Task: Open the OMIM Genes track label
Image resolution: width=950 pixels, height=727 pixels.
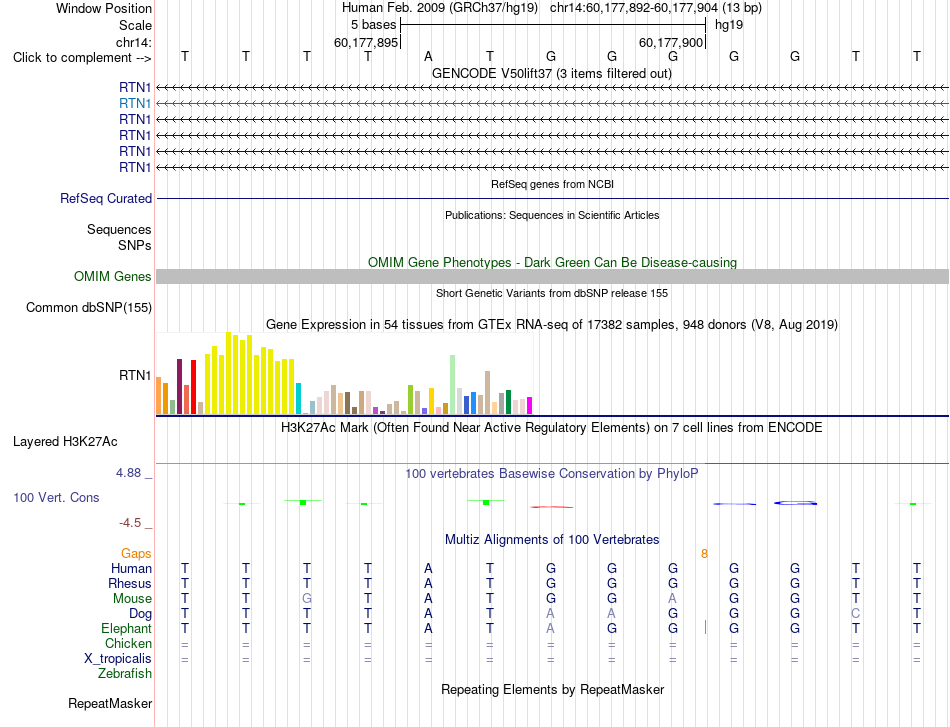Action: [x=113, y=276]
